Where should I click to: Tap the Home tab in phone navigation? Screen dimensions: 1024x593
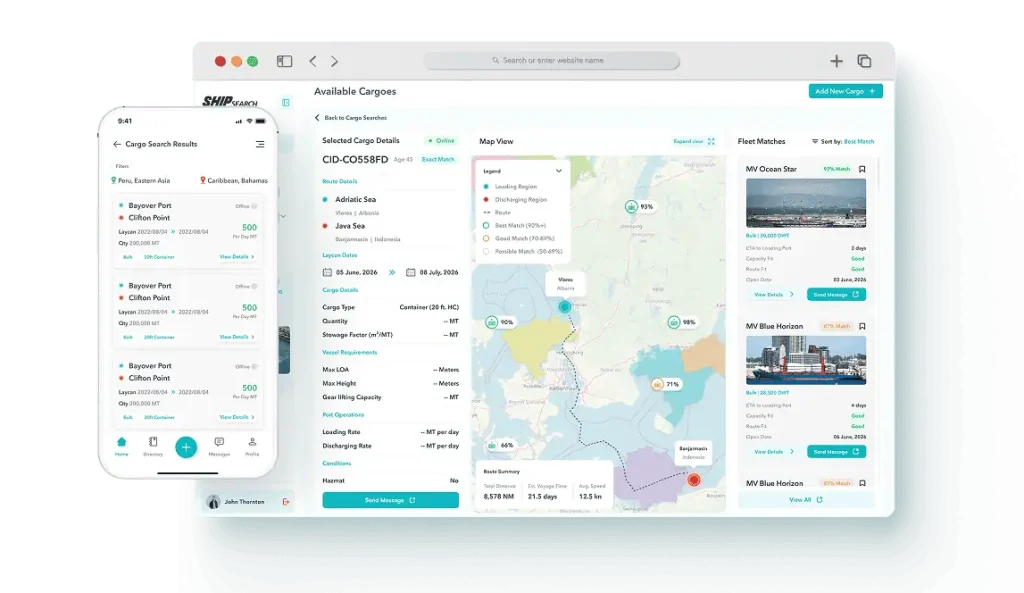pos(121,447)
